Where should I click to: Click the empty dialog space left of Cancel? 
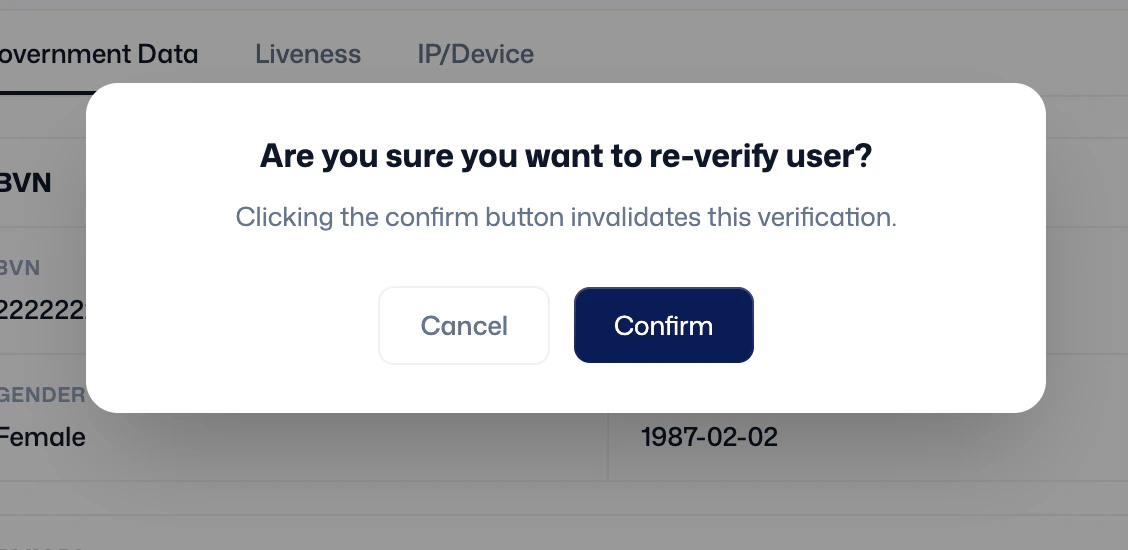coord(230,325)
